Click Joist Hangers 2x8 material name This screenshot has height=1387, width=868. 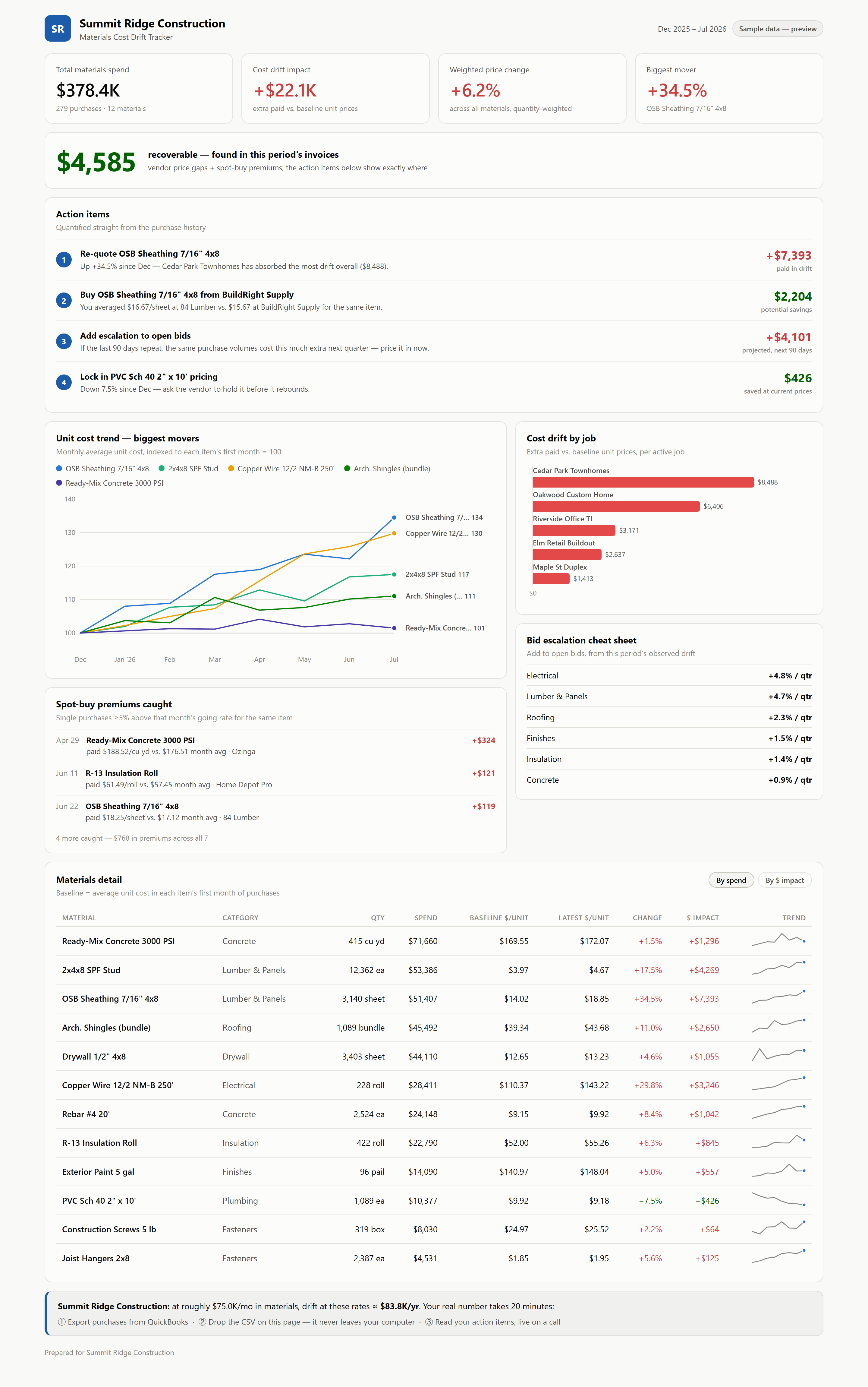tap(96, 1258)
